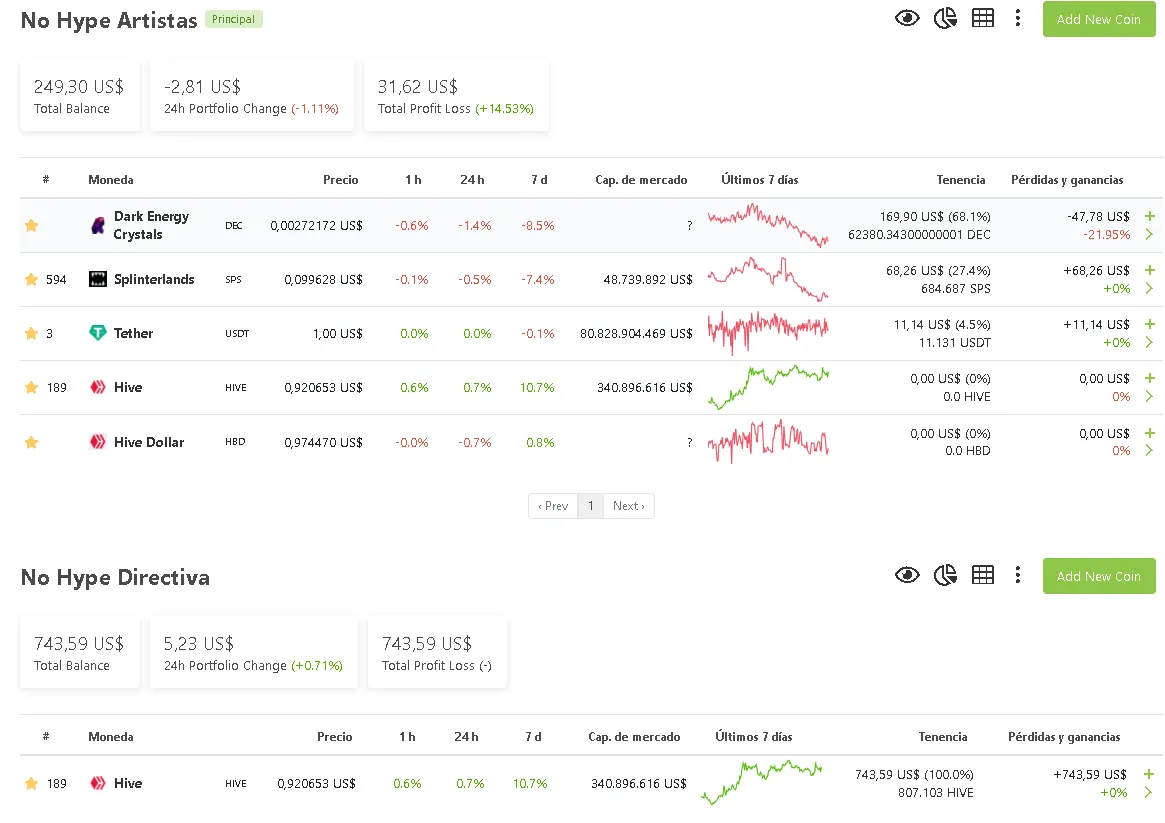Open pie chart view for No Hype Artistas
Viewport: 1165px width, 823px height.
(945, 19)
